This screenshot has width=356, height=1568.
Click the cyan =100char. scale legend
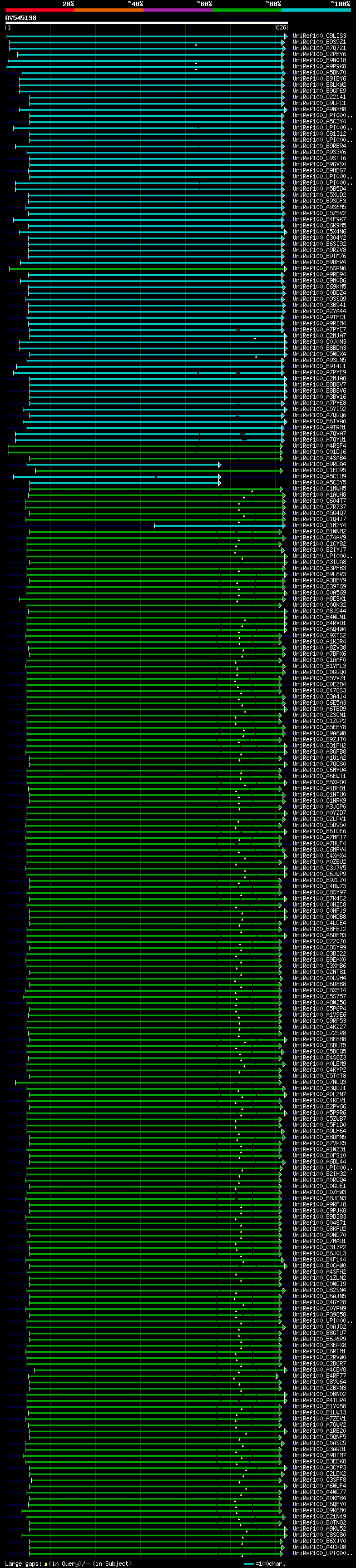(264, 1564)
